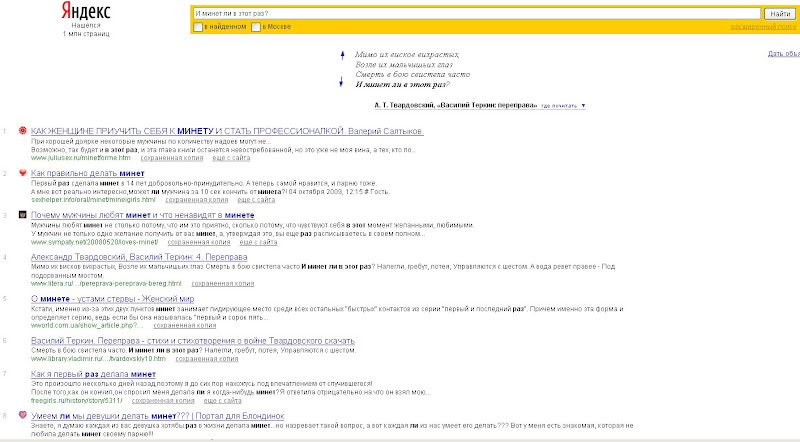Open the «Женский мир» result title

pos(112,299)
